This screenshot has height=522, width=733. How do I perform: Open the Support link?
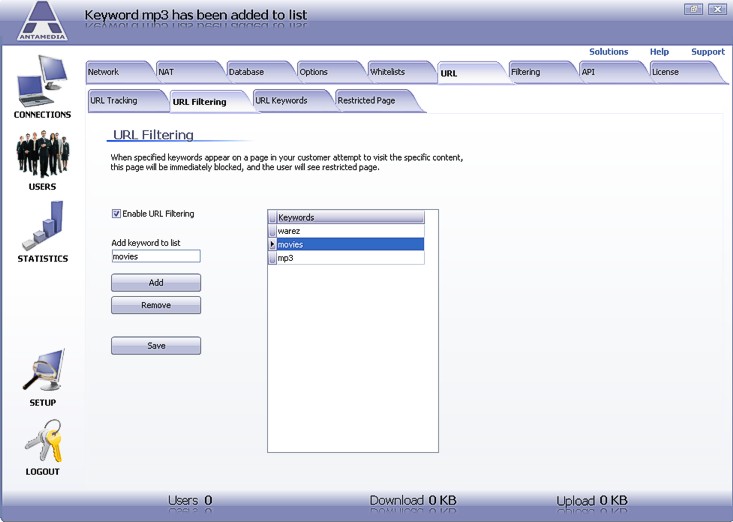click(x=707, y=52)
